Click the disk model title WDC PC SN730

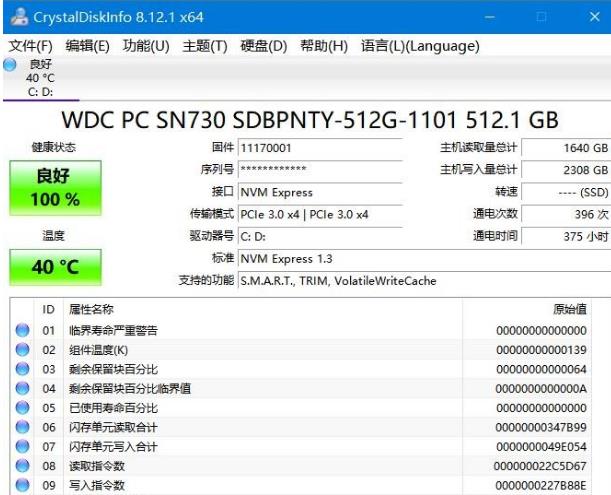tap(310, 120)
